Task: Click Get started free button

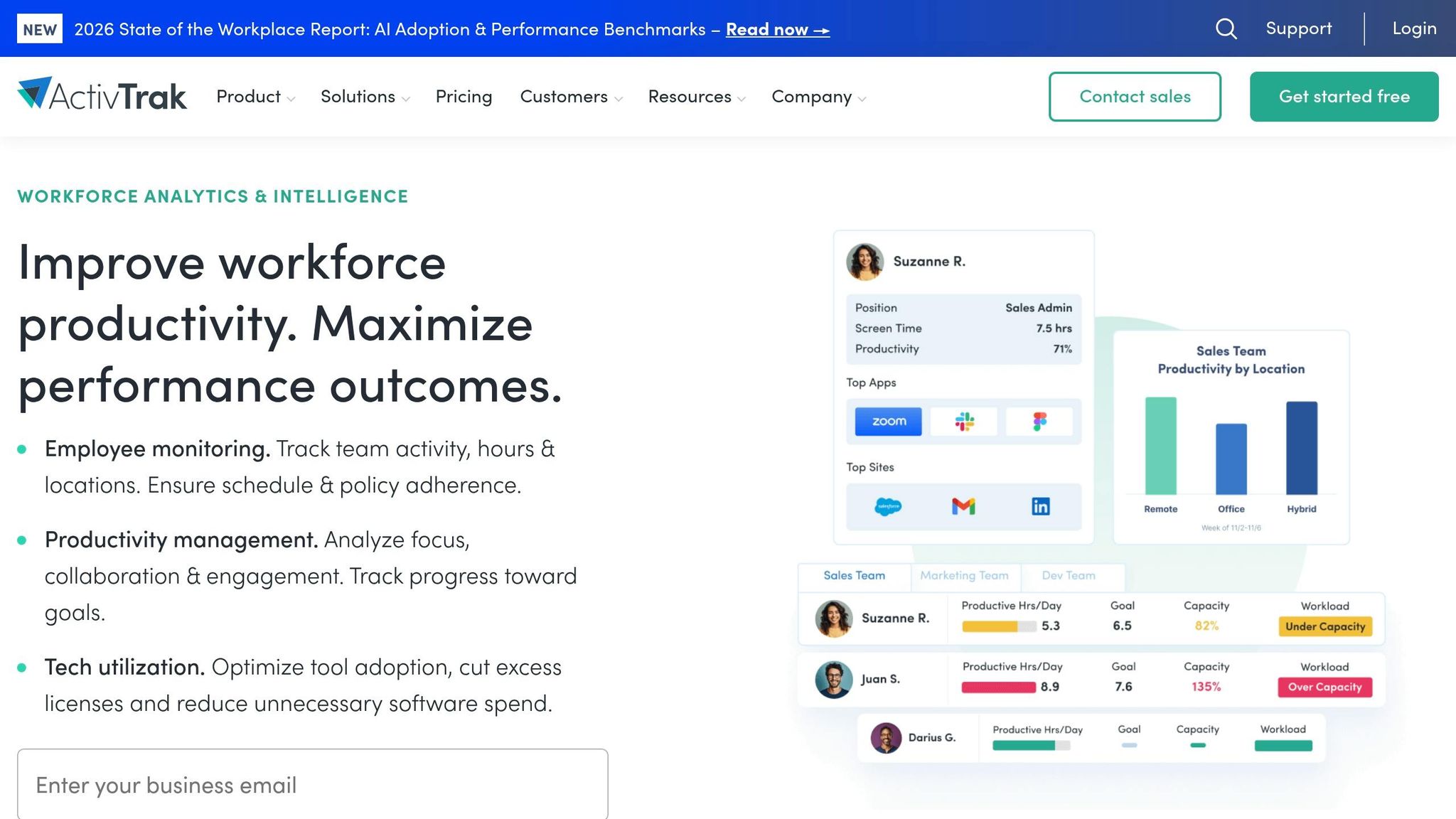Action: (1344, 97)
